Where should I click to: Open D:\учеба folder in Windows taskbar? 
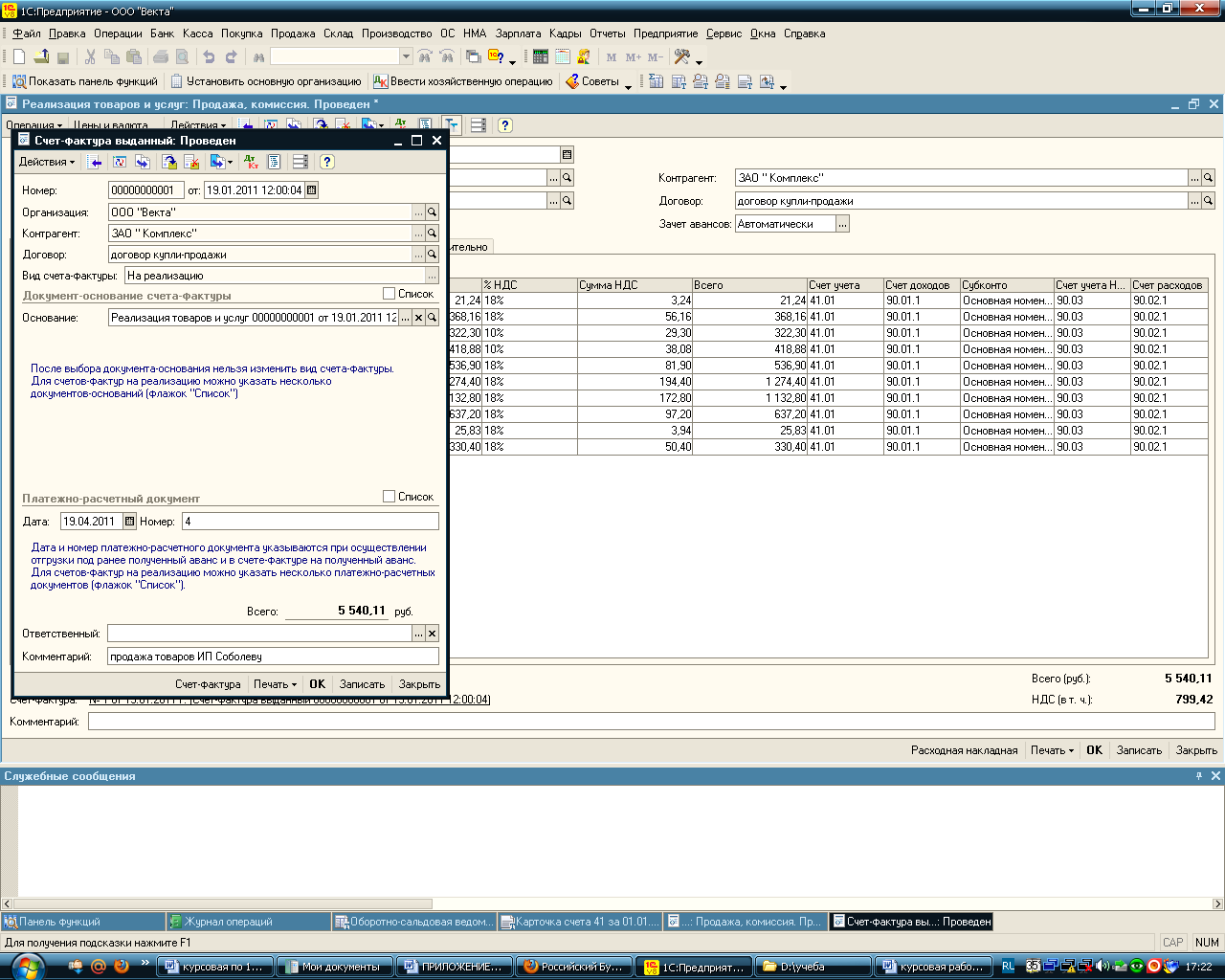(x=812, y=967)
